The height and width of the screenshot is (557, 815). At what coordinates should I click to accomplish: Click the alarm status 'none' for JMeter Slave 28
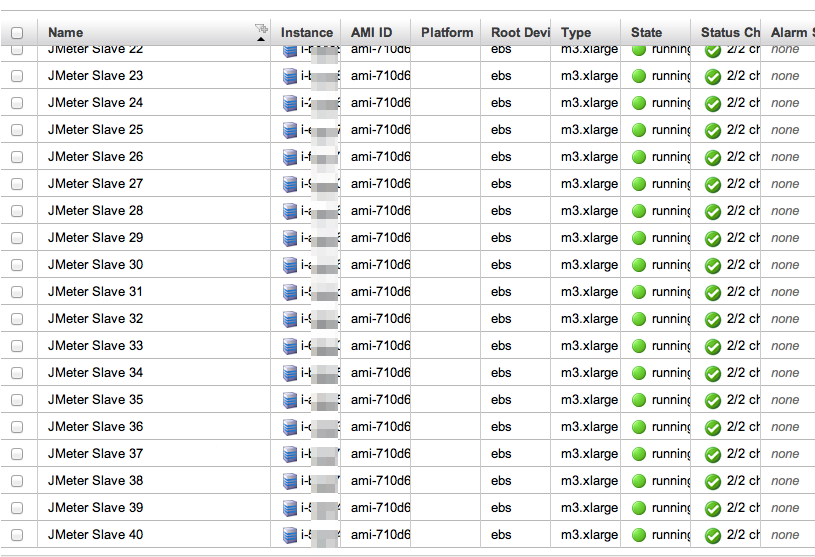(785, 211)
